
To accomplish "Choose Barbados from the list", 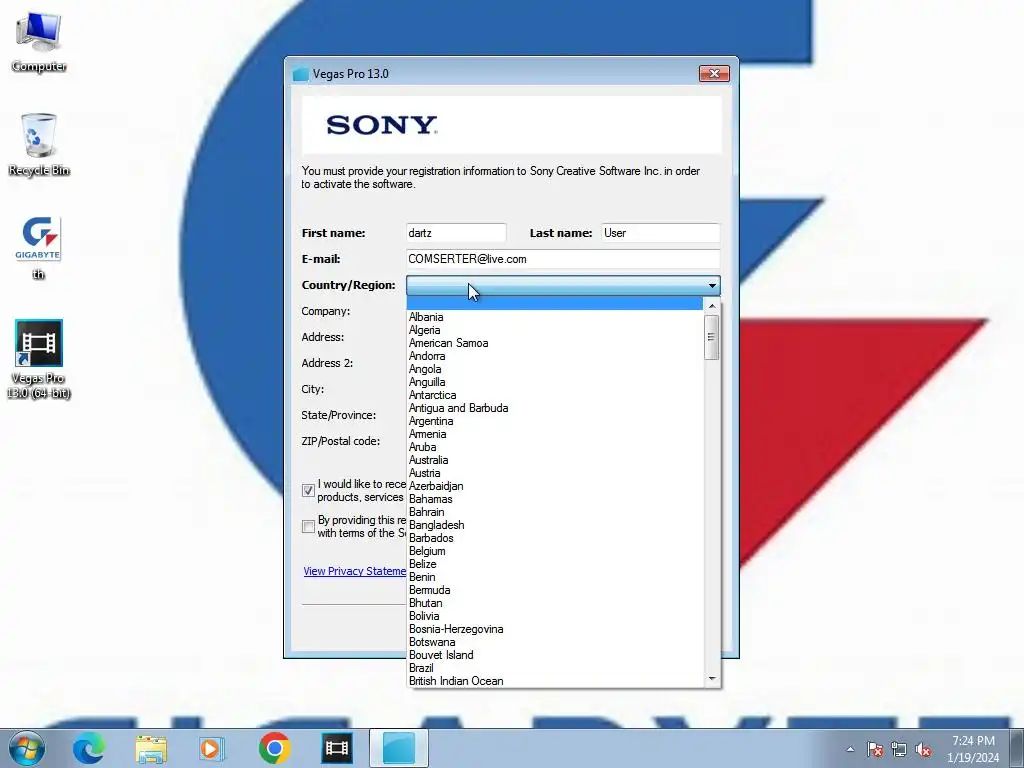I will (x=554, y=538).
